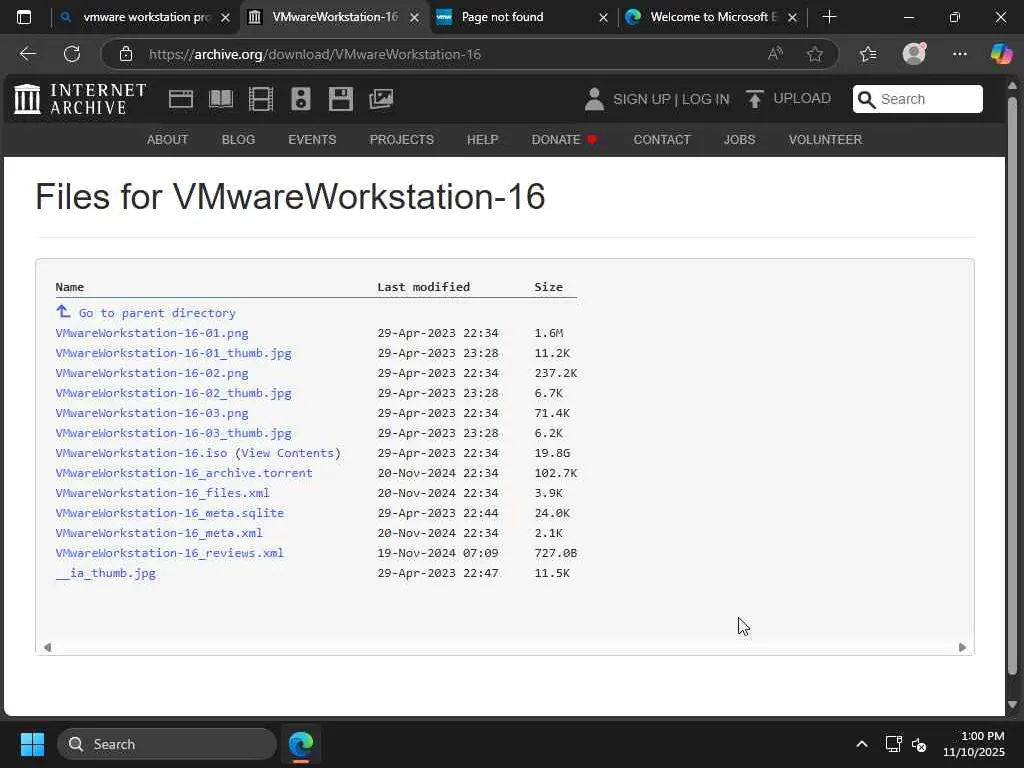Open the network status tray icon

click(x=893, y=744)
